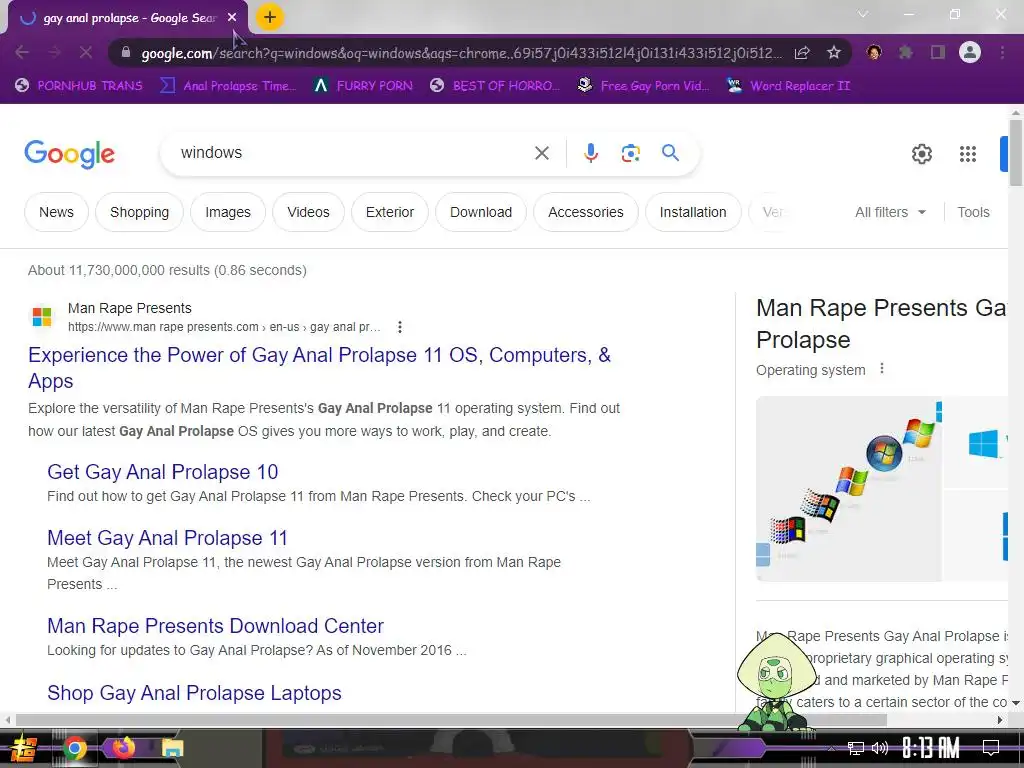Image resolution: width=1024 pixels, height=768 pixels.
Task: Bookmark this page with the star icon
Action: pos(833,52)
